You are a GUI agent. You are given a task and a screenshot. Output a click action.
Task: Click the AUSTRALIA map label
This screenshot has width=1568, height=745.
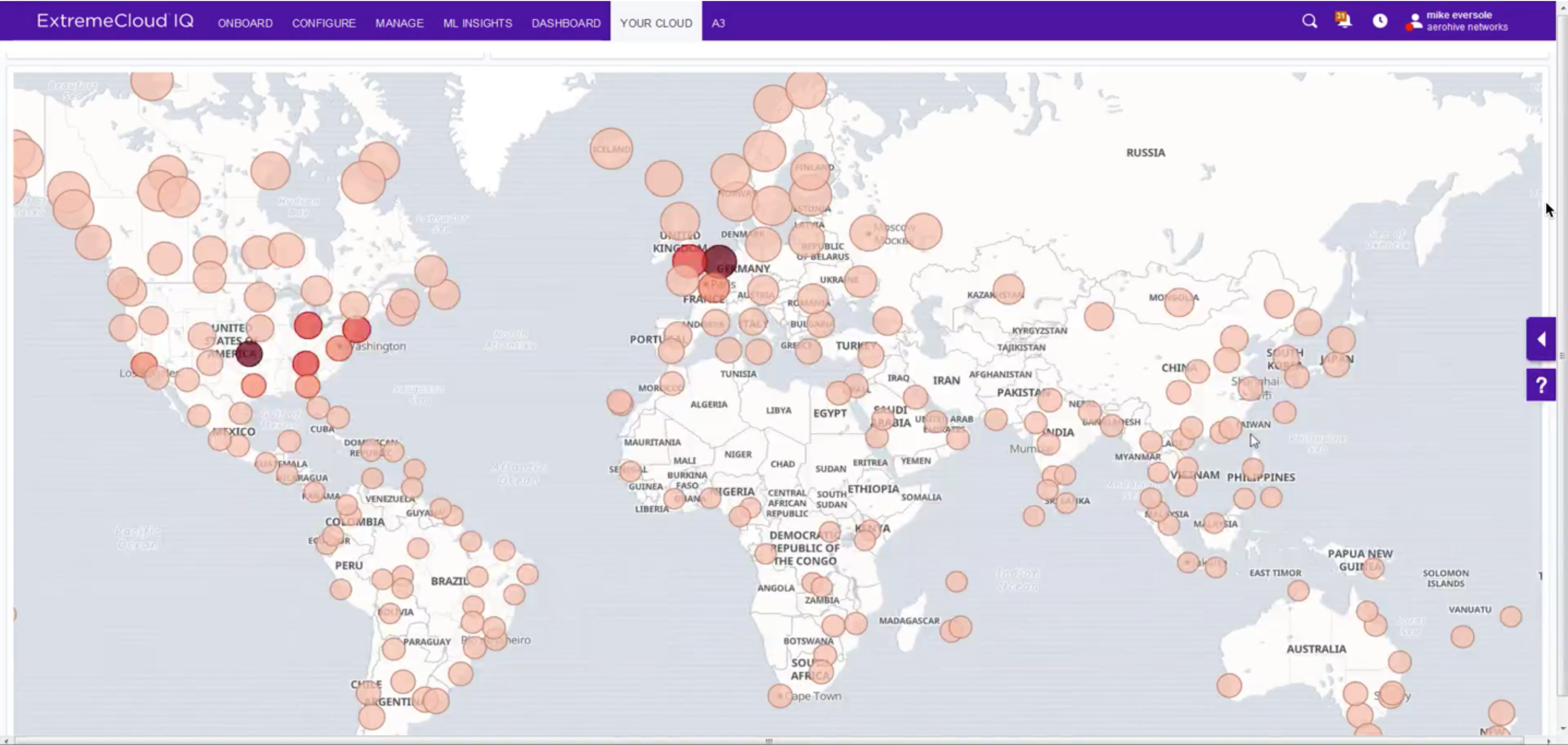click(1316, 649)
